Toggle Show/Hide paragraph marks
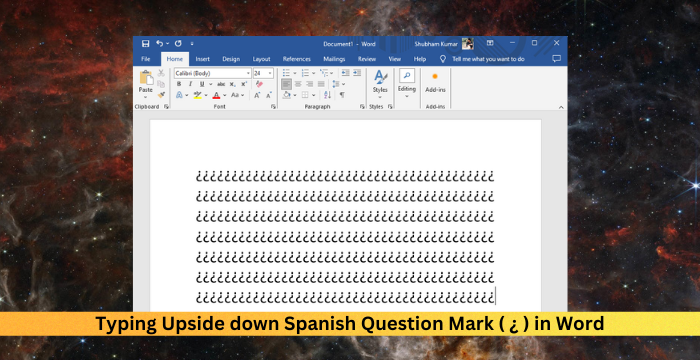The image size is (700, 360). pyautogui.click(x=342, y=95)
